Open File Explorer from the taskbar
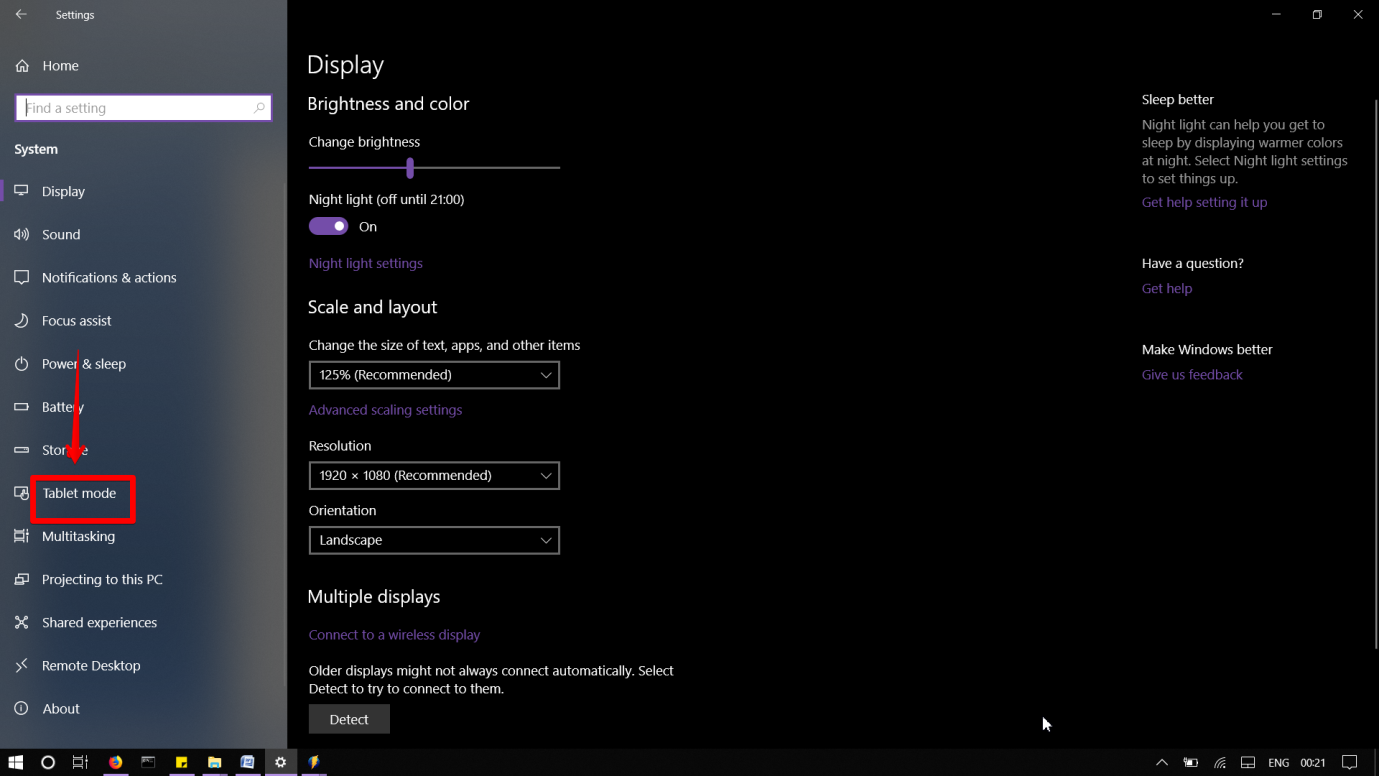The width and height of the screenshot is (1379, 776). (214, 762)
